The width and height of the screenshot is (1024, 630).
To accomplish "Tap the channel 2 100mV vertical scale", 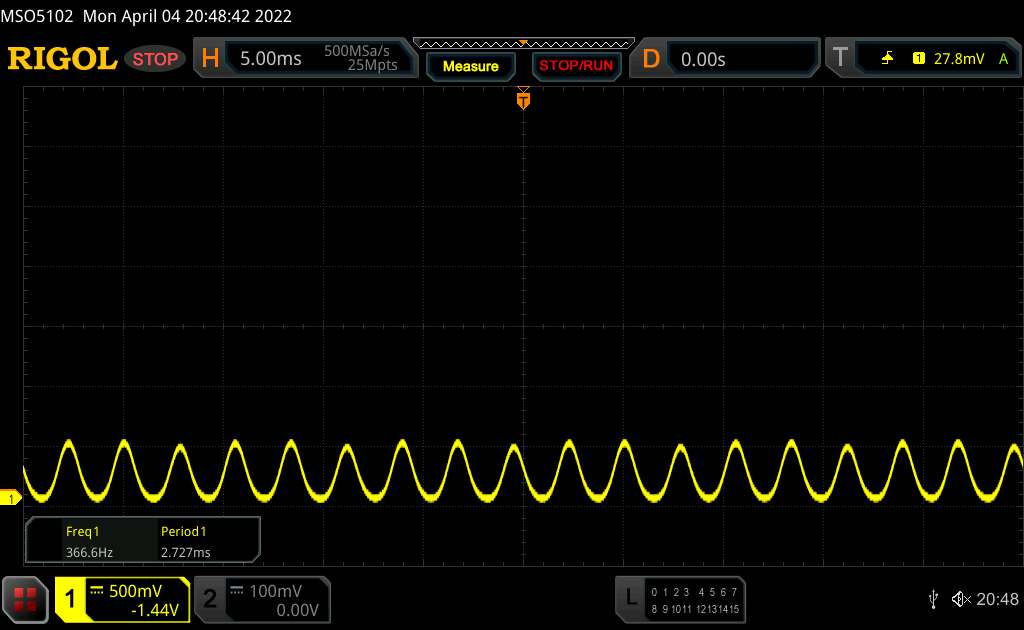I will (x=275, y=591).
